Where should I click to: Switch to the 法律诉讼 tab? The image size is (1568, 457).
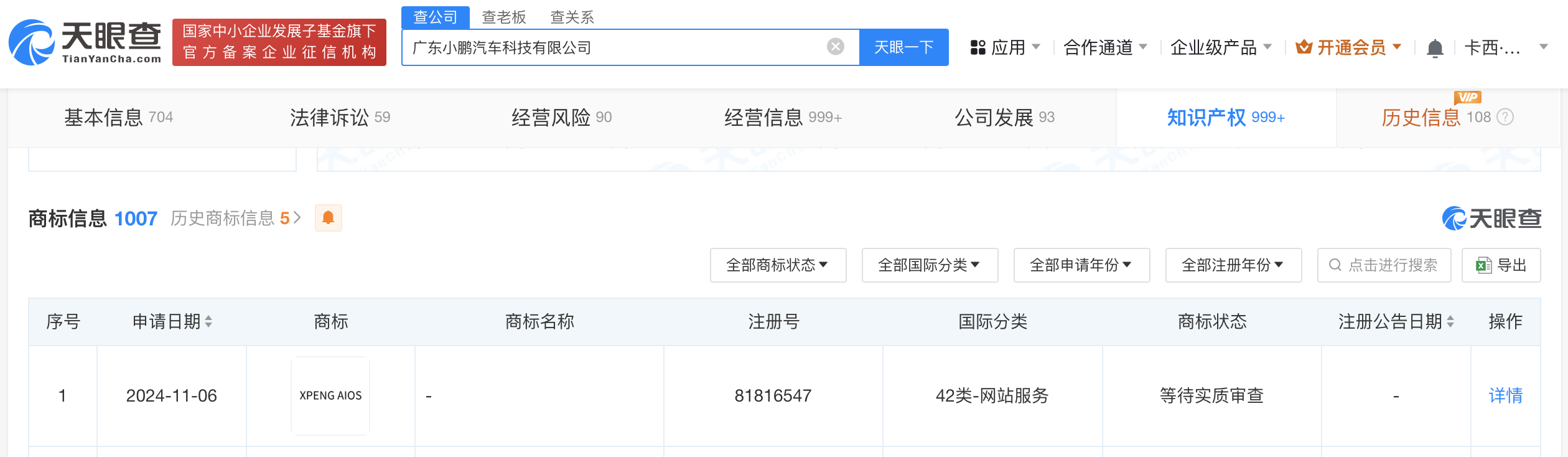click(340, 117)
